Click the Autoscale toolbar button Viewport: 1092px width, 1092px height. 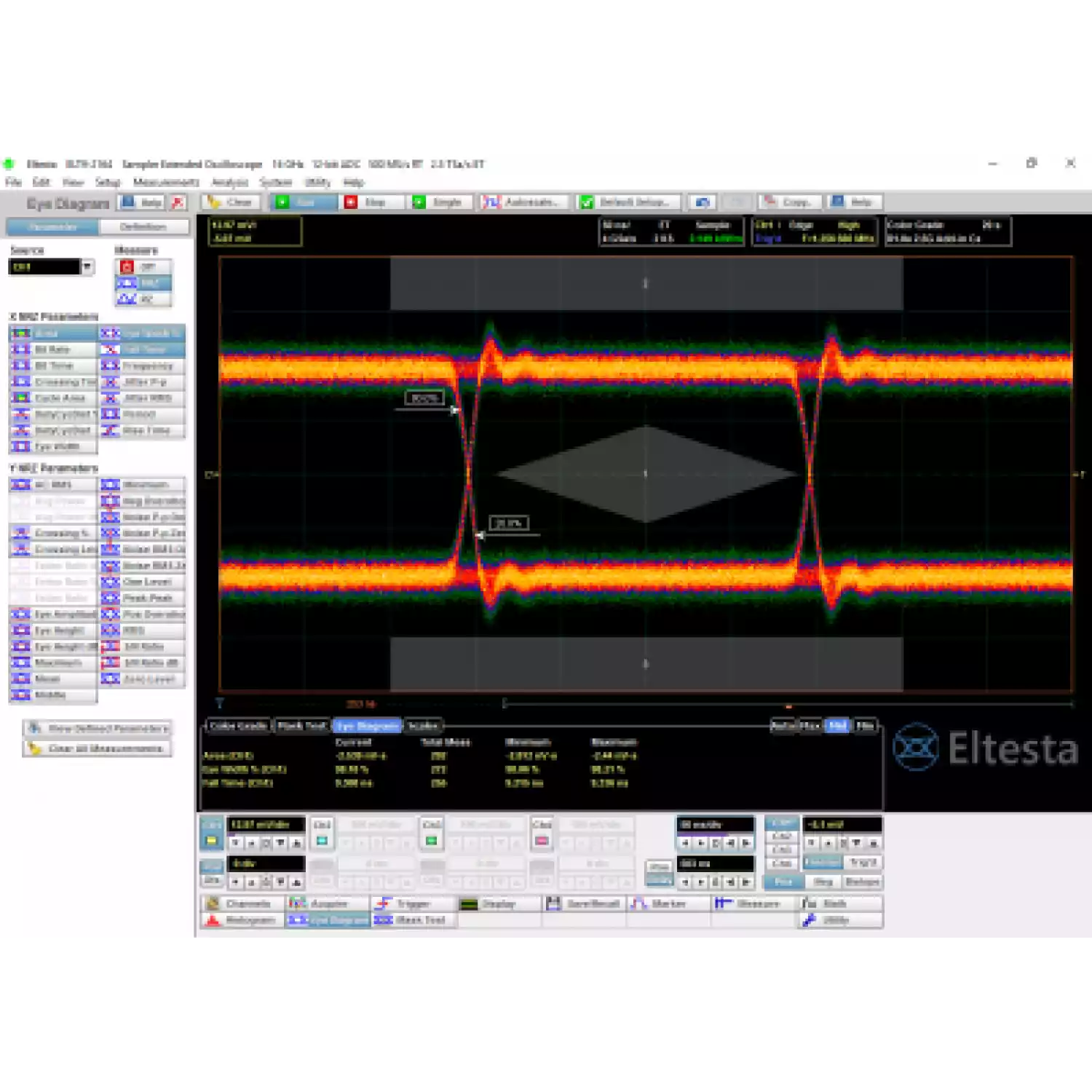point(522,202)
